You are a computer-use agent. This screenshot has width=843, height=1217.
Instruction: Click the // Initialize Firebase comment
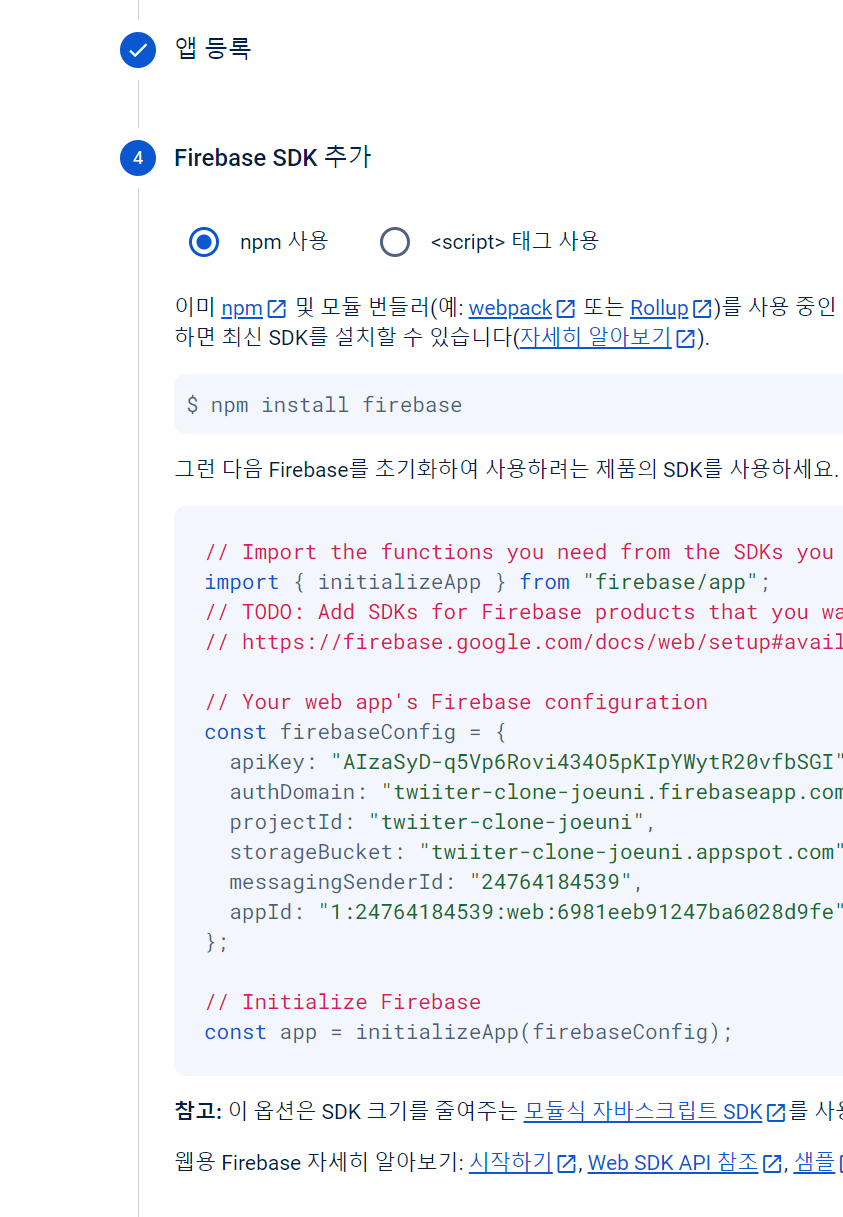click(x=343, y=1002)
